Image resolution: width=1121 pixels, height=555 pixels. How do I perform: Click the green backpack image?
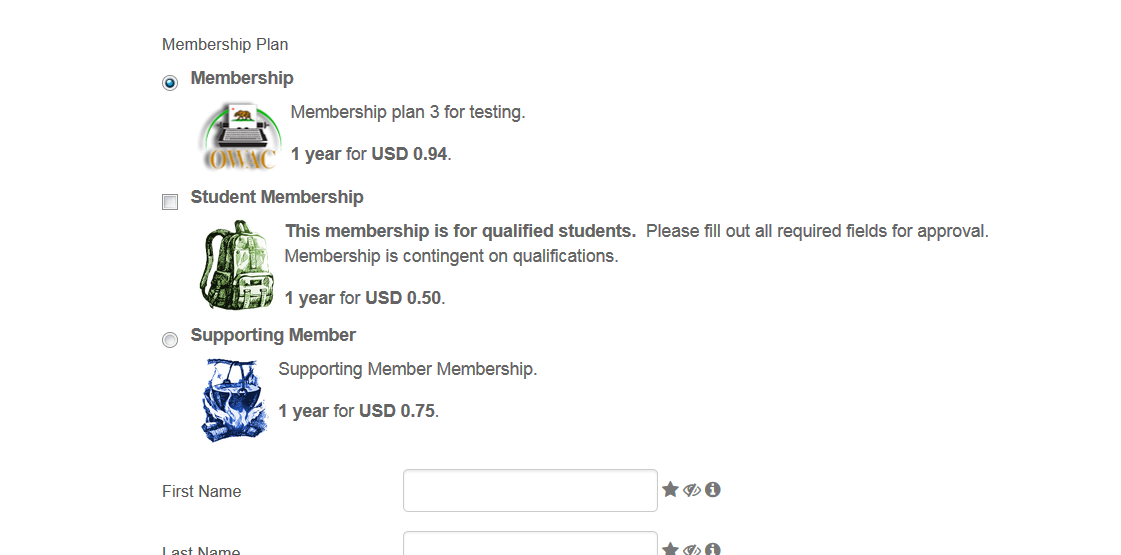pos(237,265)
